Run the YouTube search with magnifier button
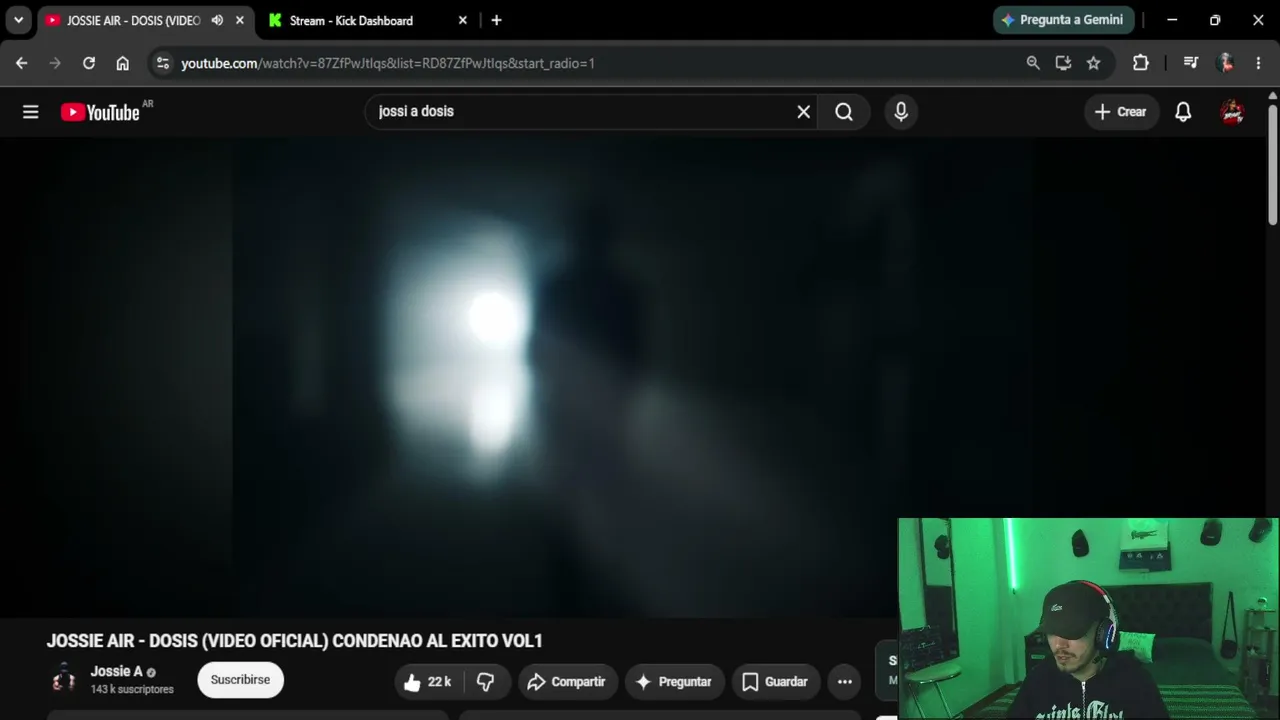 (844, 112)
